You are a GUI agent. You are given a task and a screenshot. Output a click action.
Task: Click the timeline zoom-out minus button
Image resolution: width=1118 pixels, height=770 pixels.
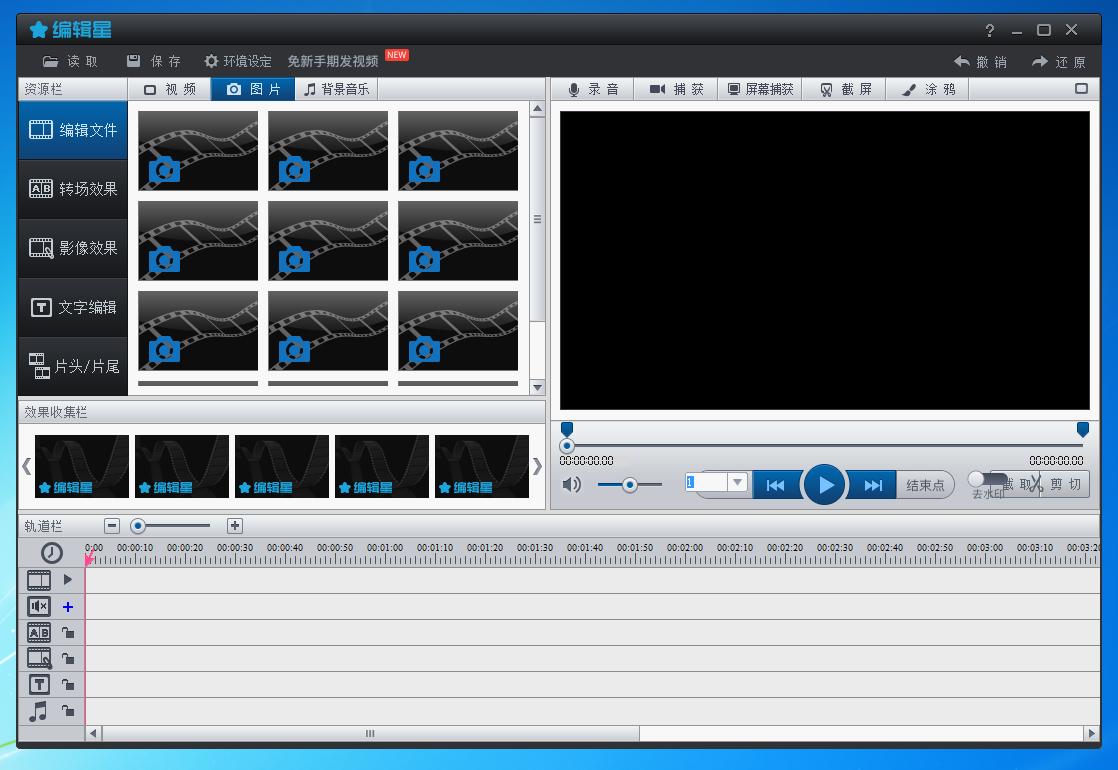point(112,526)
